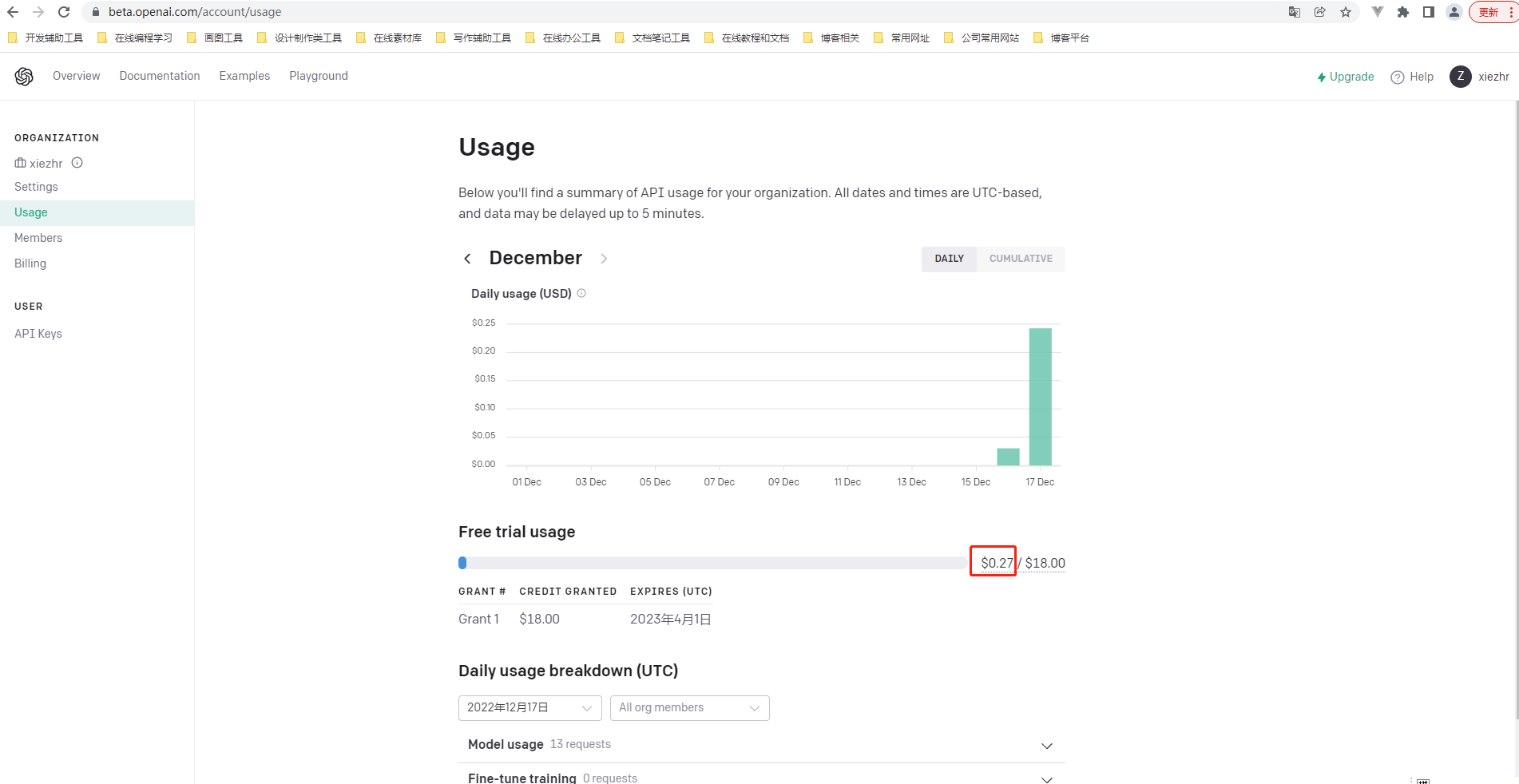Screen dimensions: 1519x784
Task: Click the info icon beside xiezhr organization
Action: coord(77,163)
